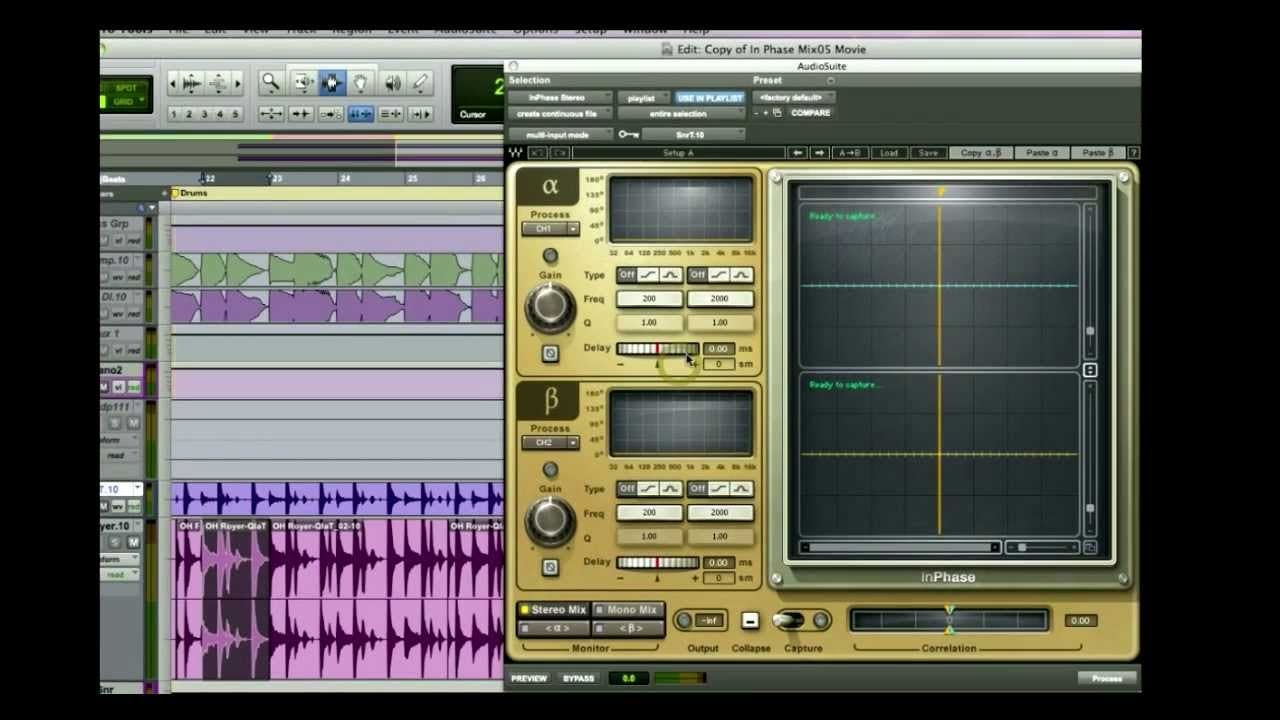Click the phase invert icon below the Alpha Gain knob
This screenshot has height=720, width=1280.
550,354
